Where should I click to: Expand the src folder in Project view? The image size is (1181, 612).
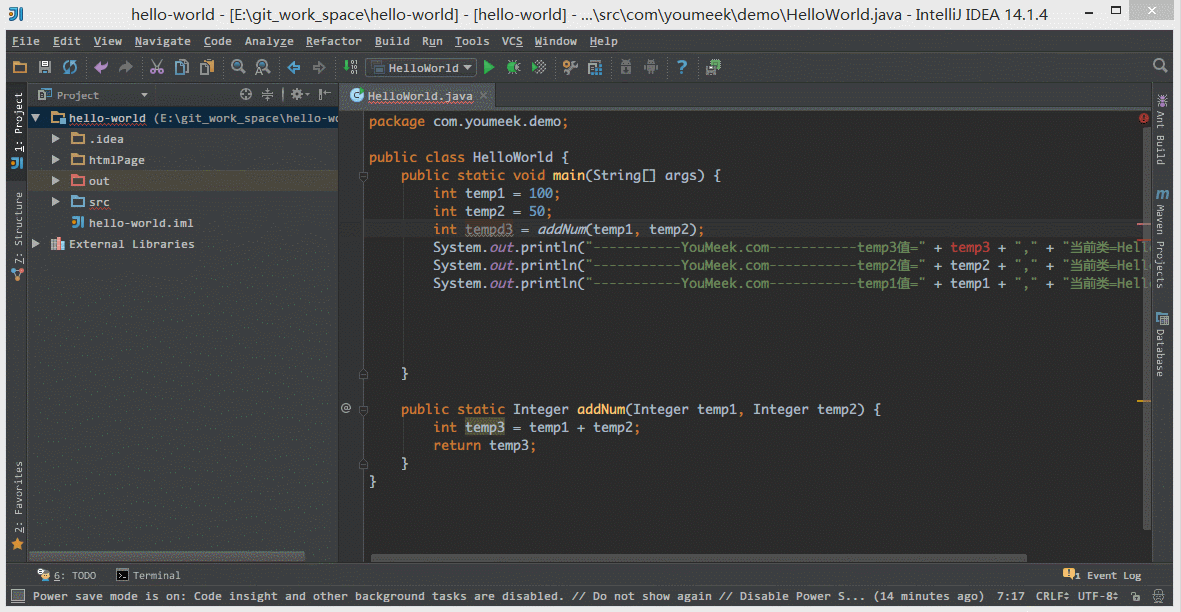click(x=56, y=201)
